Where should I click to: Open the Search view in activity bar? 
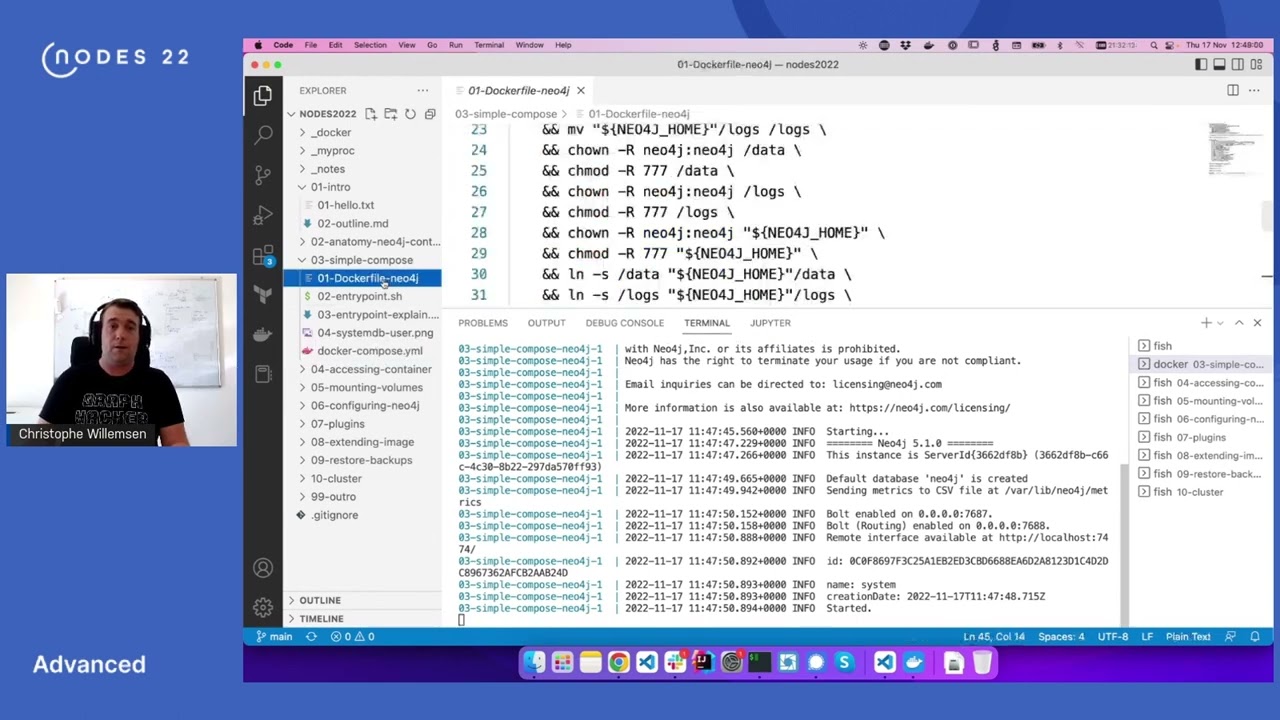(263, 135)
